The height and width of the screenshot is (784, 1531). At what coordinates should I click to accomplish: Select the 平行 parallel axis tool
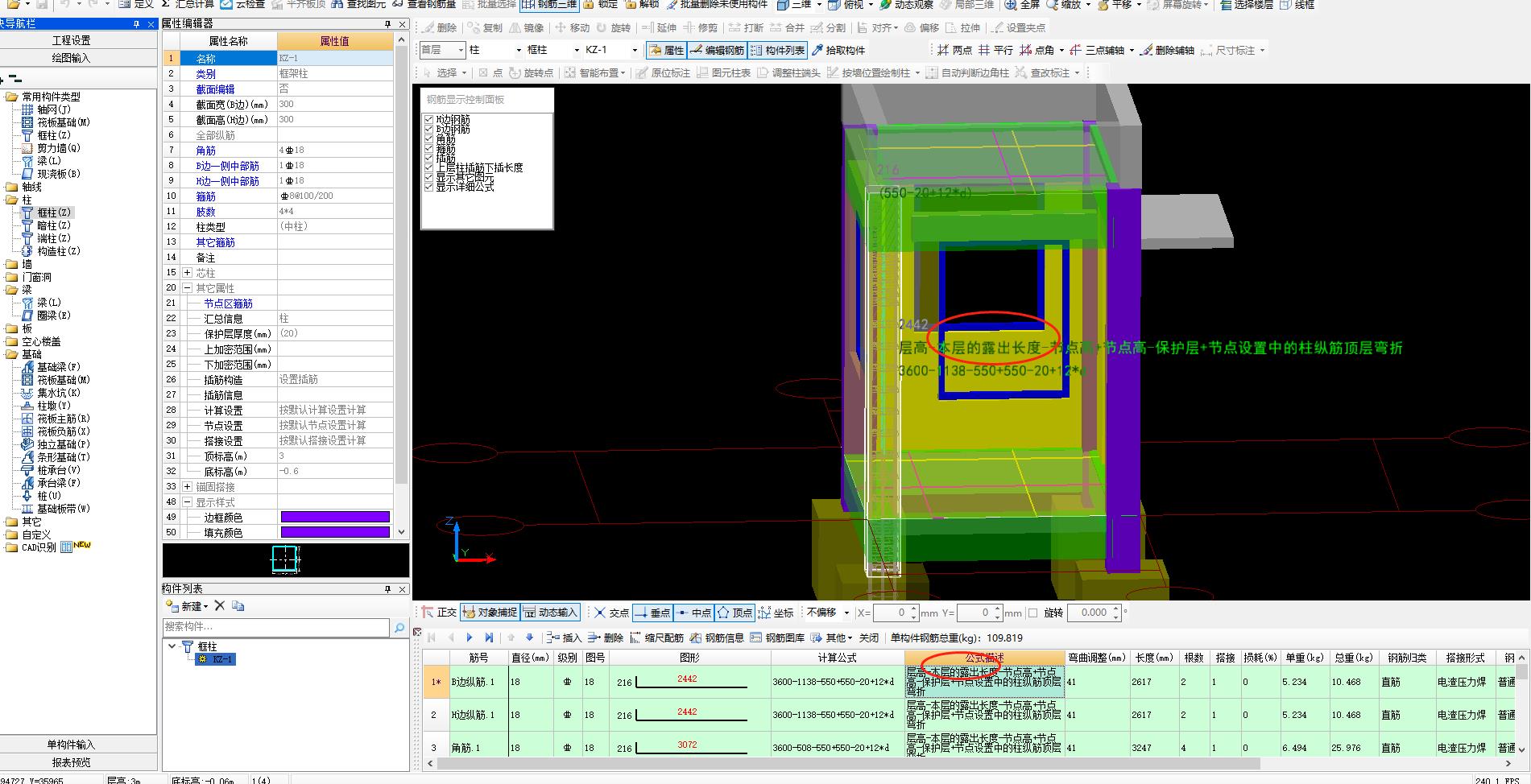coord(996,50)
